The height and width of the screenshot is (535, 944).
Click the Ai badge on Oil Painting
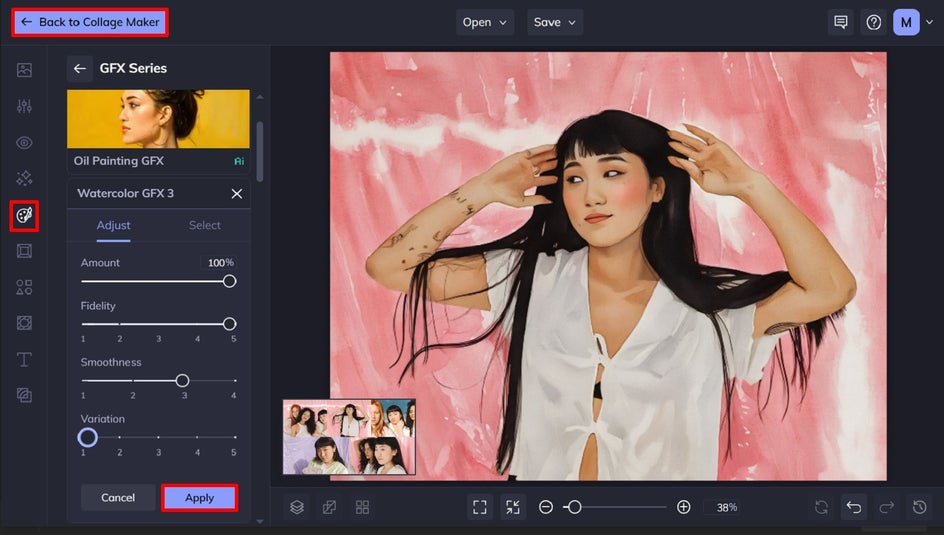pyautogui.click(x=239, y=161)
